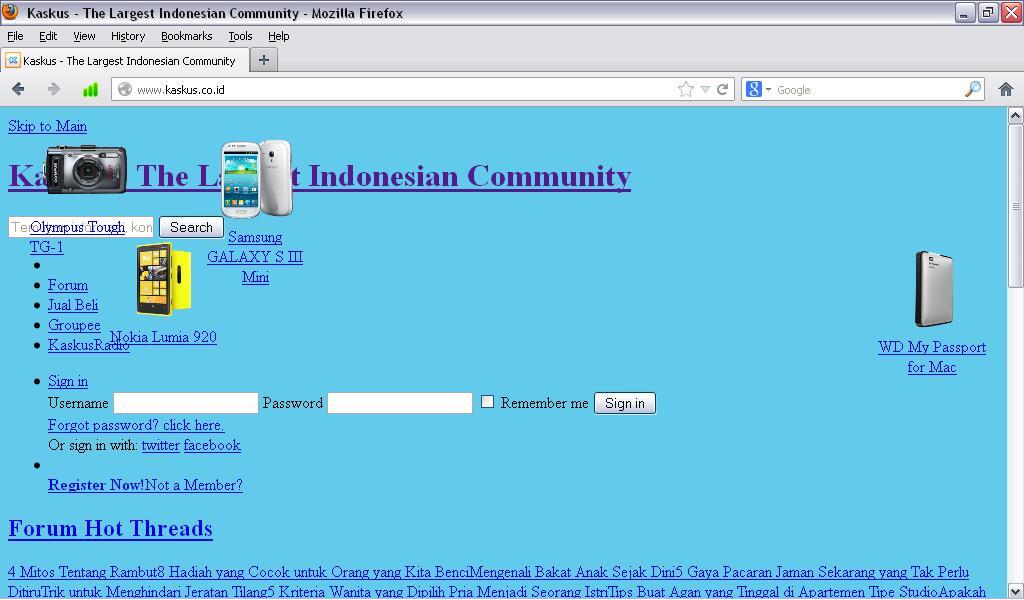Open the Bookmarks menu
The image size is (1024, 600).
186,36
